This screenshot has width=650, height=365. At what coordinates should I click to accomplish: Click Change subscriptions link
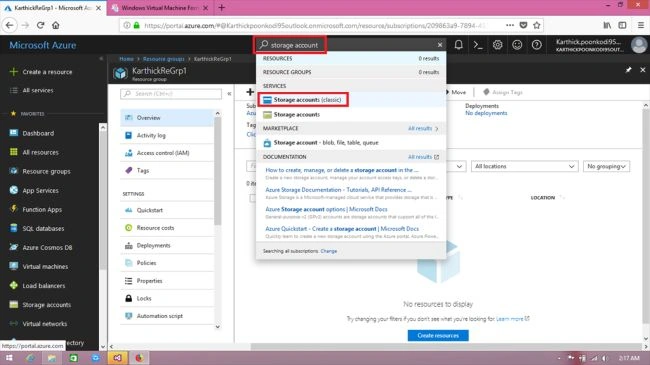[329, 251]
